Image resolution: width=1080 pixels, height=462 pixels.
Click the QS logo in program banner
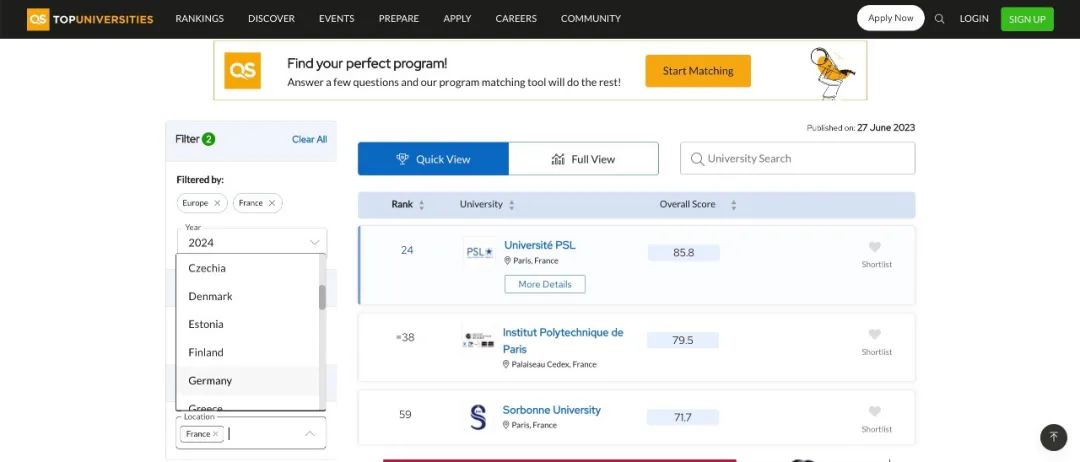[x=242, y=70]
